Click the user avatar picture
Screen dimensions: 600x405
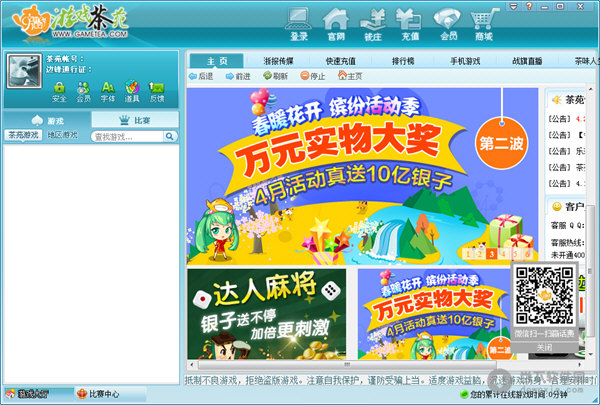click(24, 71)
